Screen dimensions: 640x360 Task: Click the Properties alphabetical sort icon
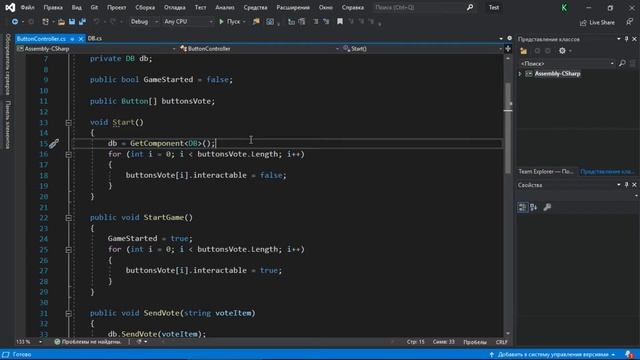534,207
